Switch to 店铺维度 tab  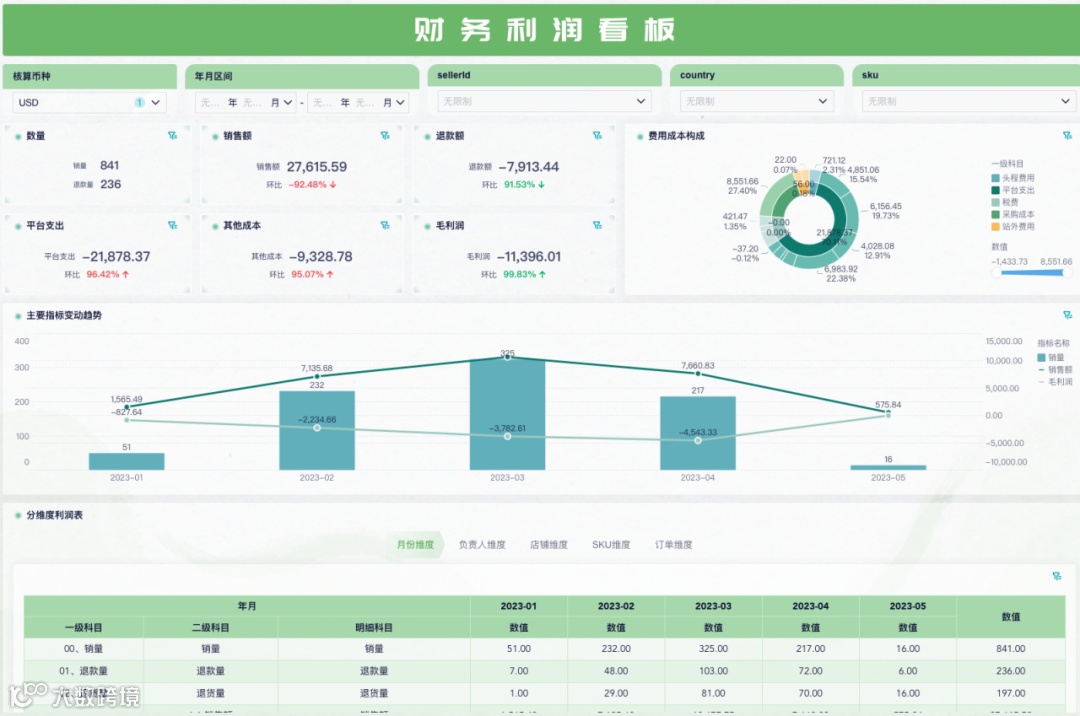[x=549, y=545]
